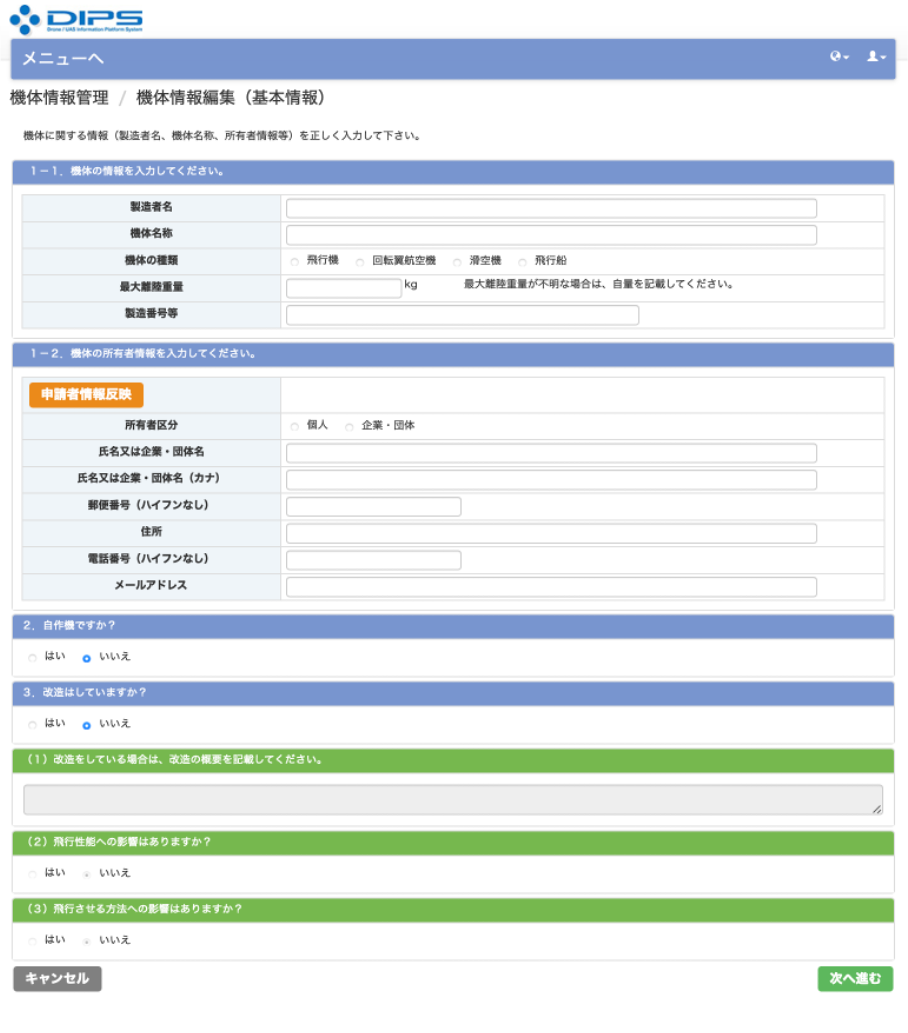This screenshot has width=908, height=1033.
Task: Click the 最大離陸重量 kg input field
Action: pos(343,288)
